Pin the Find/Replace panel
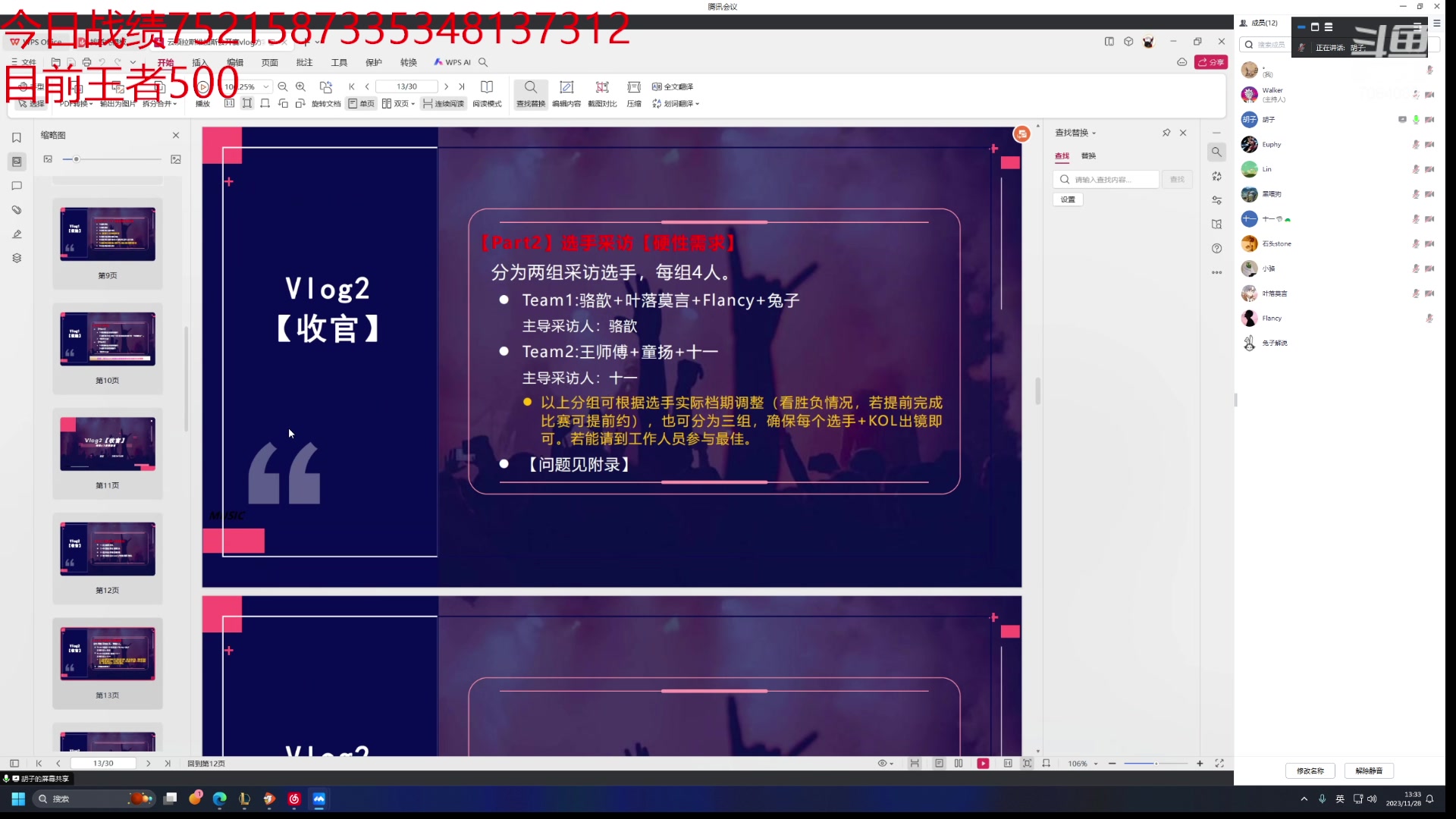1456x819 pixels. point(1166,133)
